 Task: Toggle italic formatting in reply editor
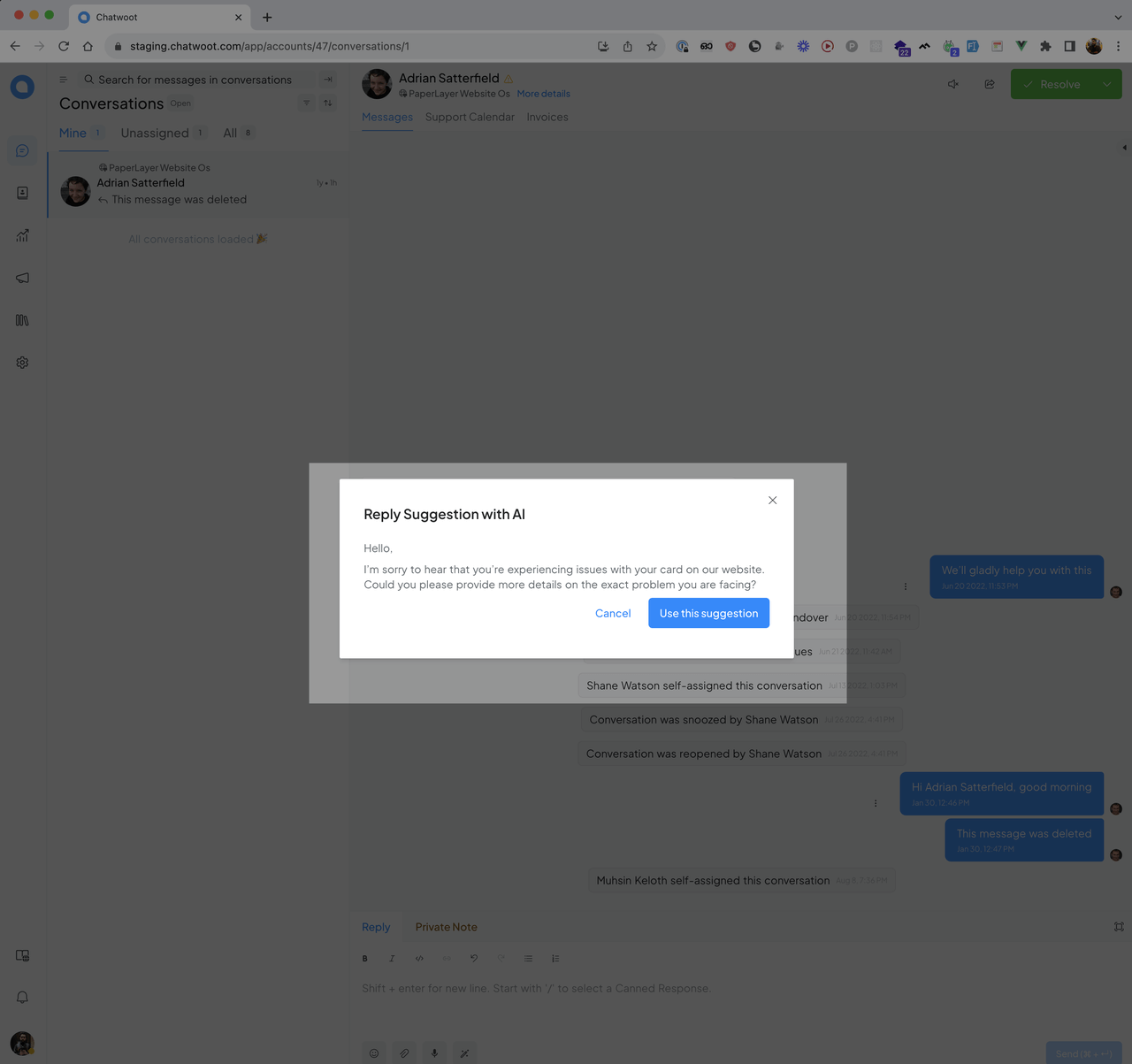pyautogui.click(x=392, y=959)
